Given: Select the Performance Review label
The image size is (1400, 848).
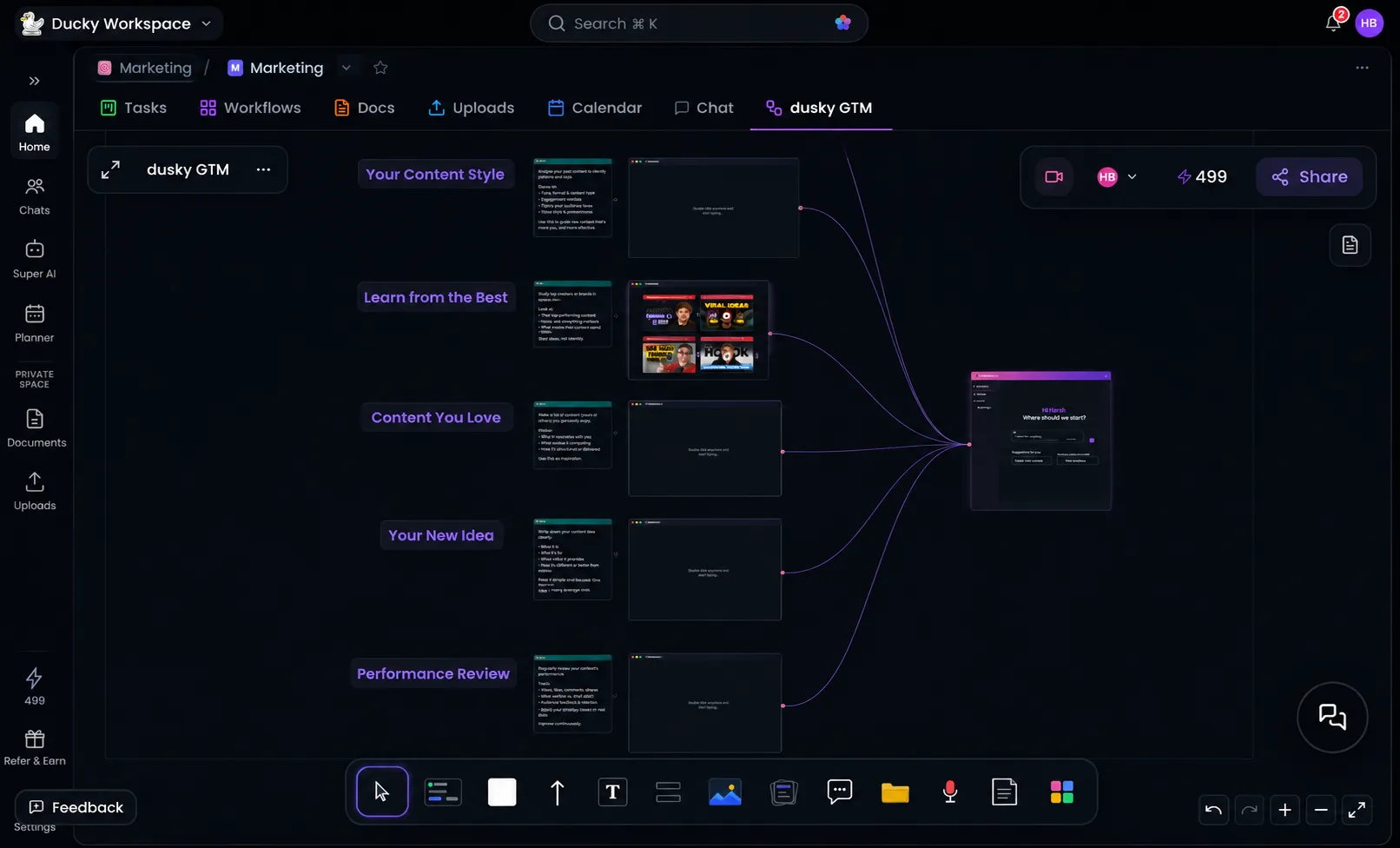Looking at the screenshot, I should pyautogui.click(x=433, y=673).
